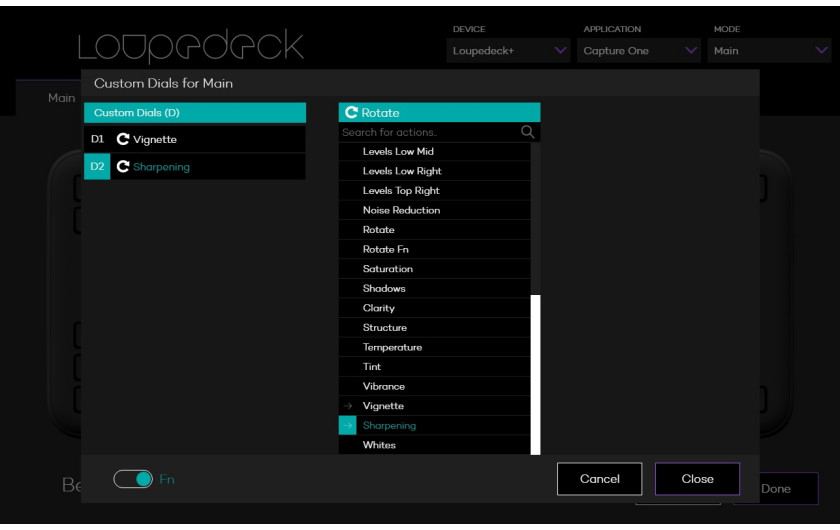The height and width of the screenshot is (530, 840).
Task: Click the rotate icon next to Vignette in D1
Action: coord(123,139)
